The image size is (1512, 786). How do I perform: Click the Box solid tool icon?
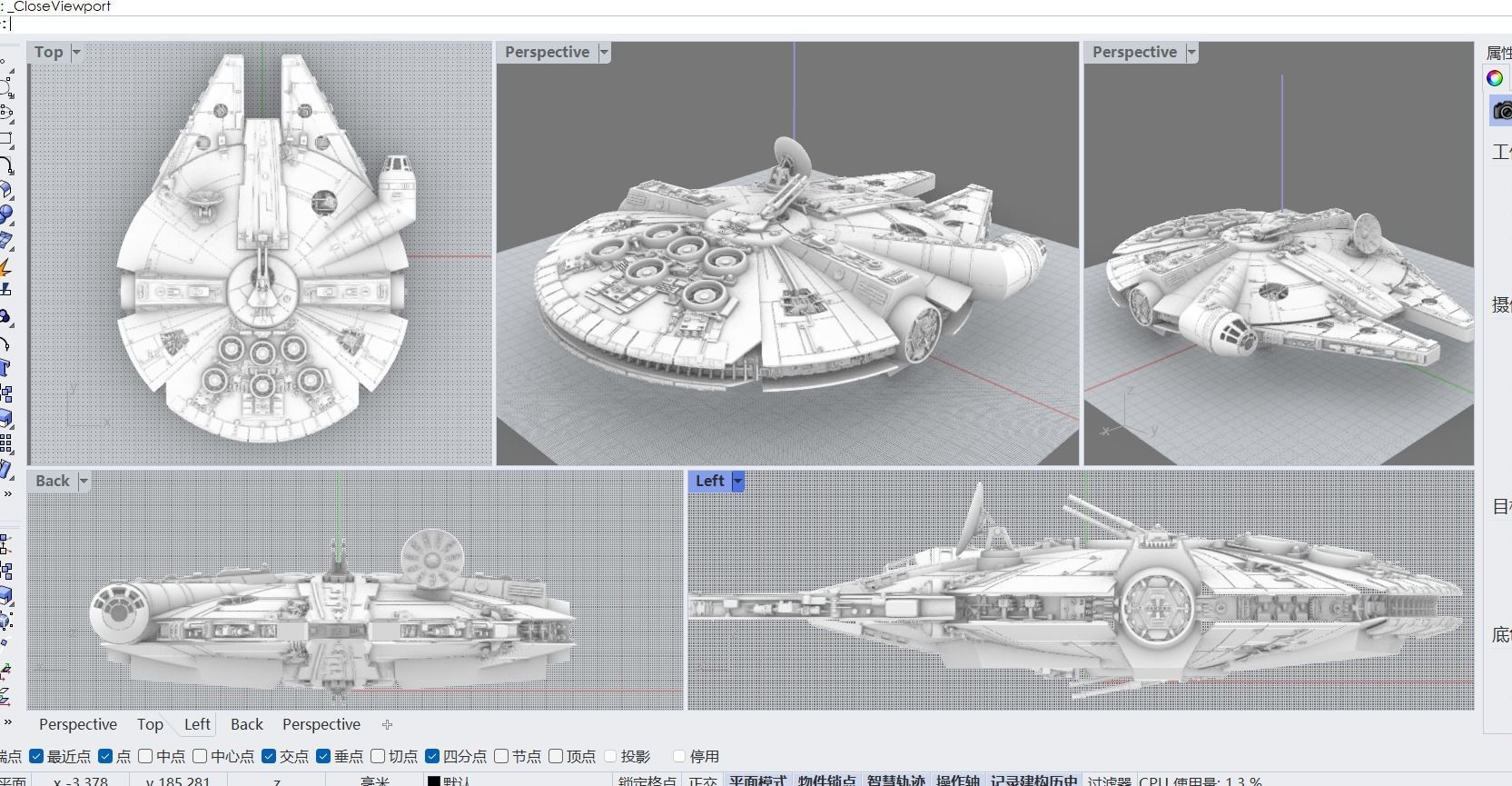pyautogui.click(x=5, y=419)
